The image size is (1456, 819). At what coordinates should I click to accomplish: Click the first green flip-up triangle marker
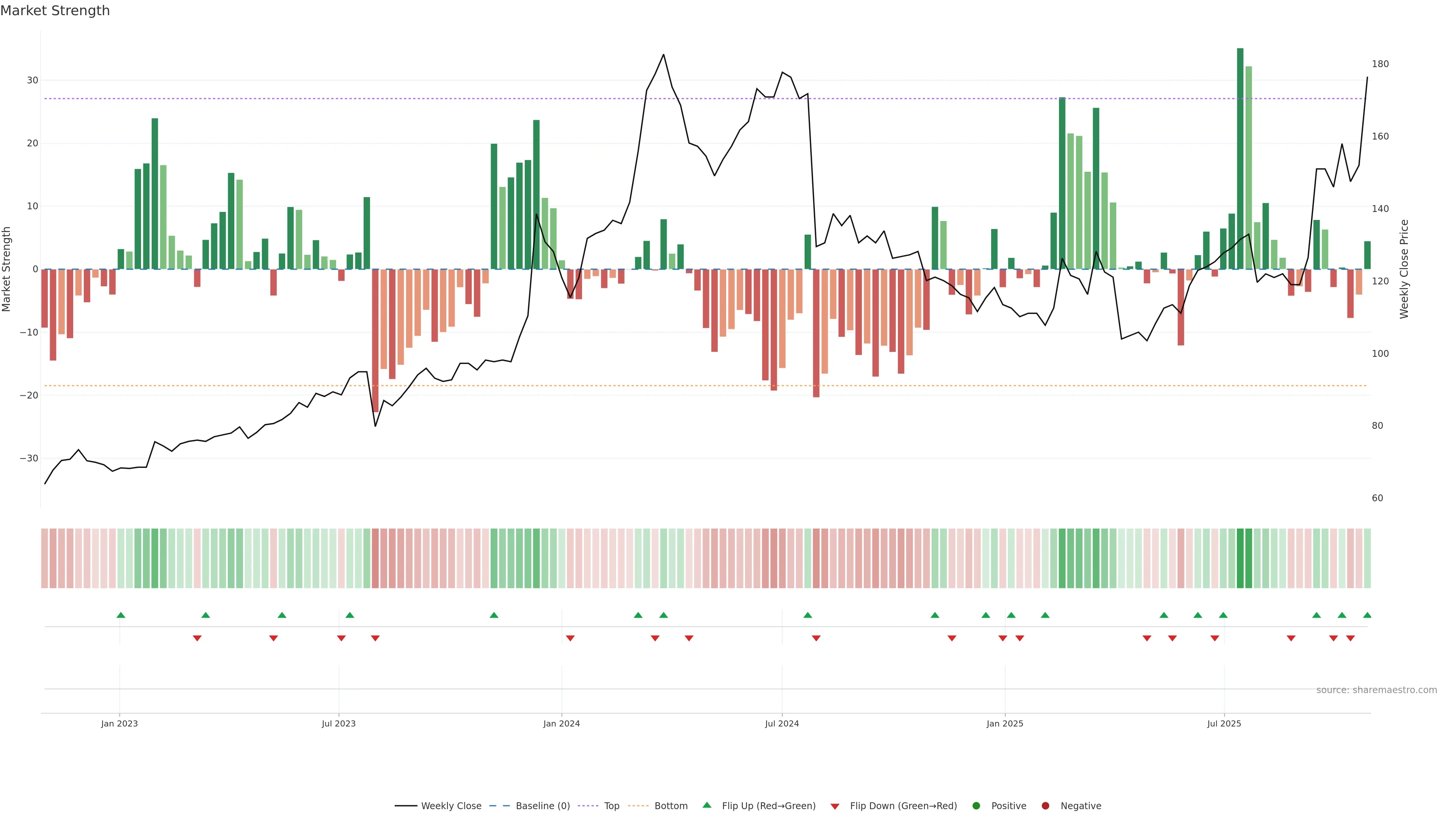click(x=121, y=615)
